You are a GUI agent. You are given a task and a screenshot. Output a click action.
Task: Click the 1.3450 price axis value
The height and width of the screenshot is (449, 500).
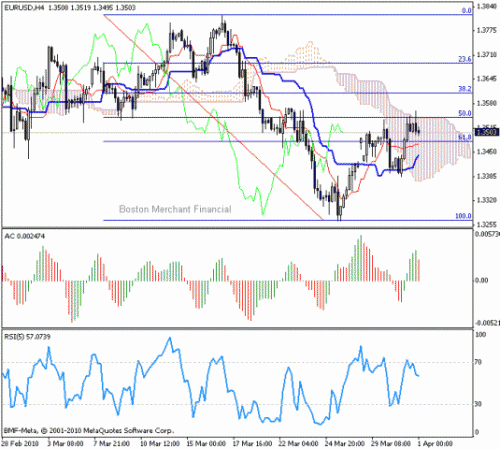(x=487, y=152)
